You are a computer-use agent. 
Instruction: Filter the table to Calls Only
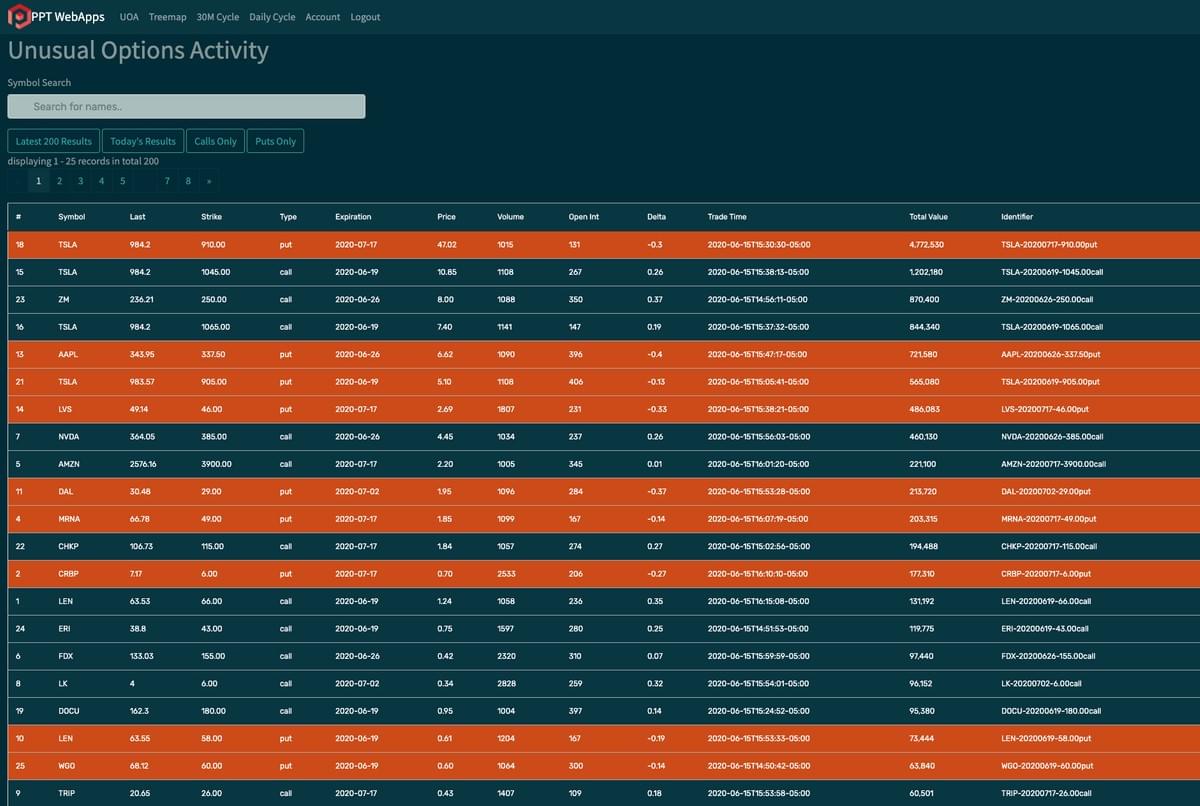click(x=216, y=141)
